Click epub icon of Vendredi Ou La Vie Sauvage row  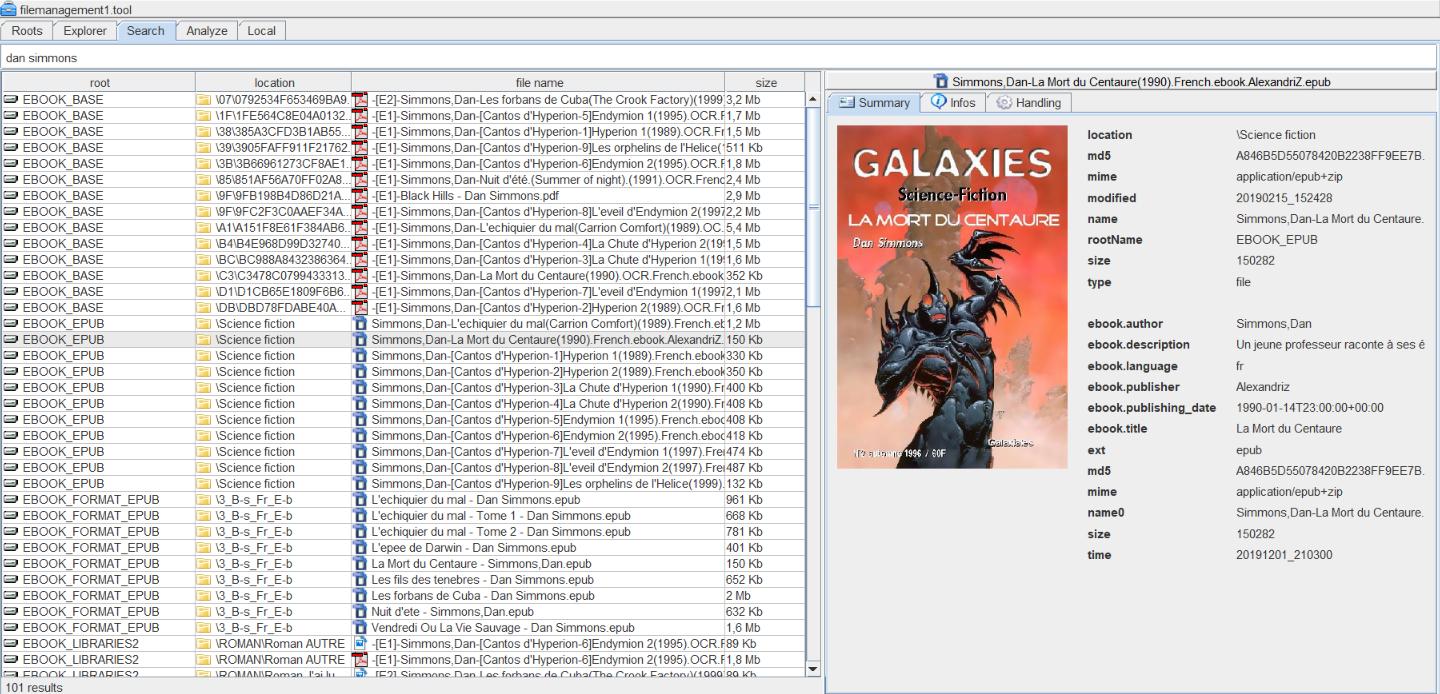tap(361, 627)
